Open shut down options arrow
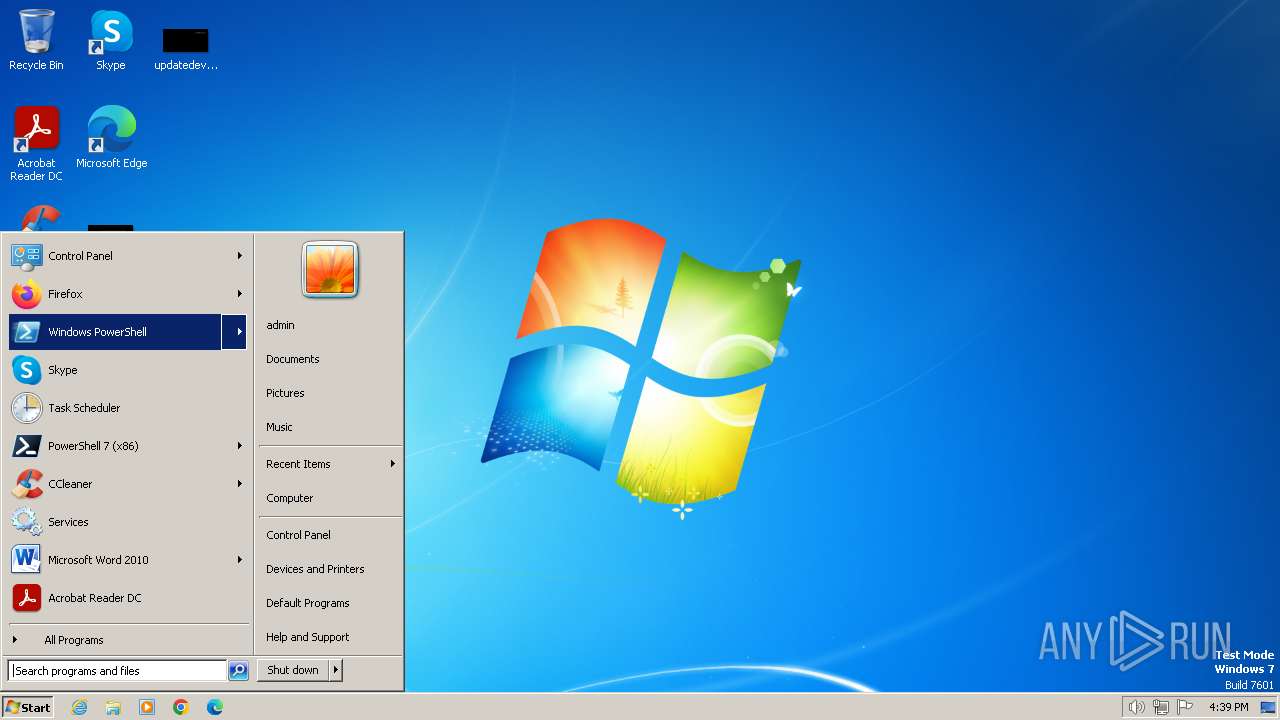 coord(336,670)
